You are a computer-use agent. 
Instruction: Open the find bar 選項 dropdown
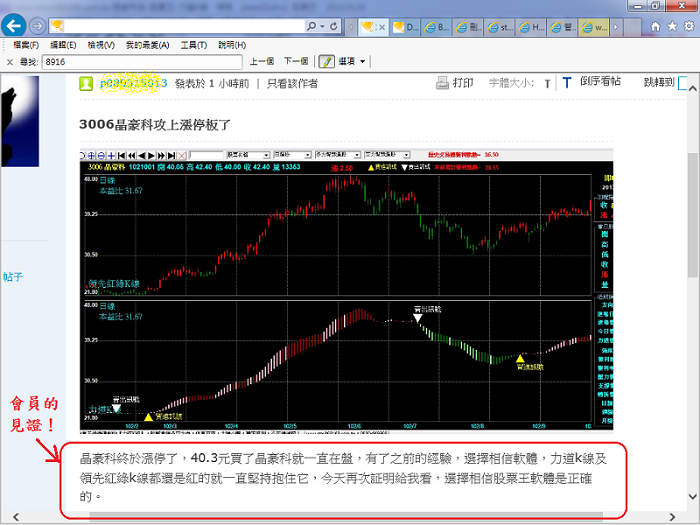(x=352, y=62)
